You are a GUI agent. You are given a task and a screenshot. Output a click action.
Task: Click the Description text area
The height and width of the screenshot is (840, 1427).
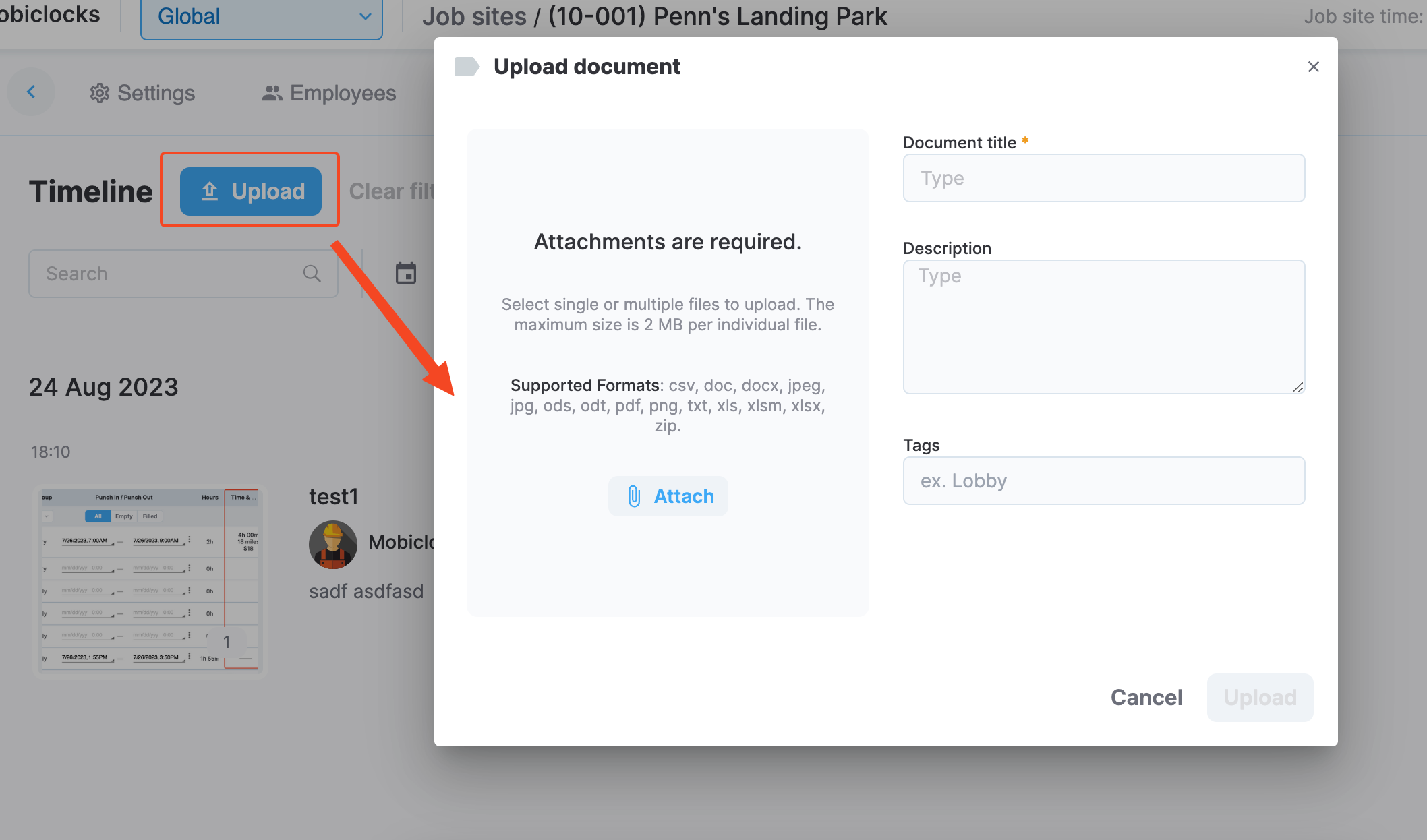pyautogui.click(x=1104, y=326)
